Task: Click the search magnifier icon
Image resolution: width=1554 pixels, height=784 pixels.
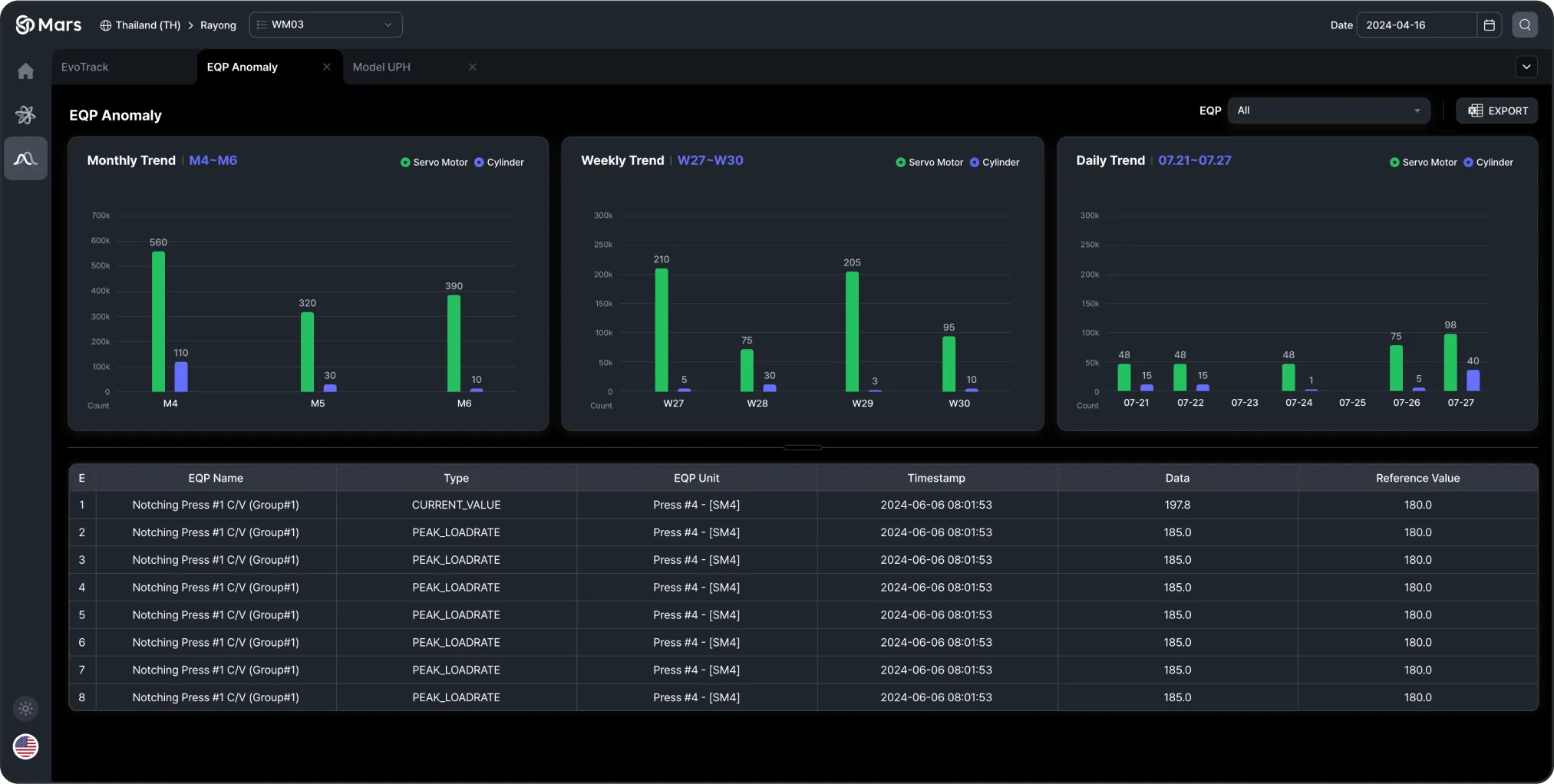Action: (x=1525, y=25)
